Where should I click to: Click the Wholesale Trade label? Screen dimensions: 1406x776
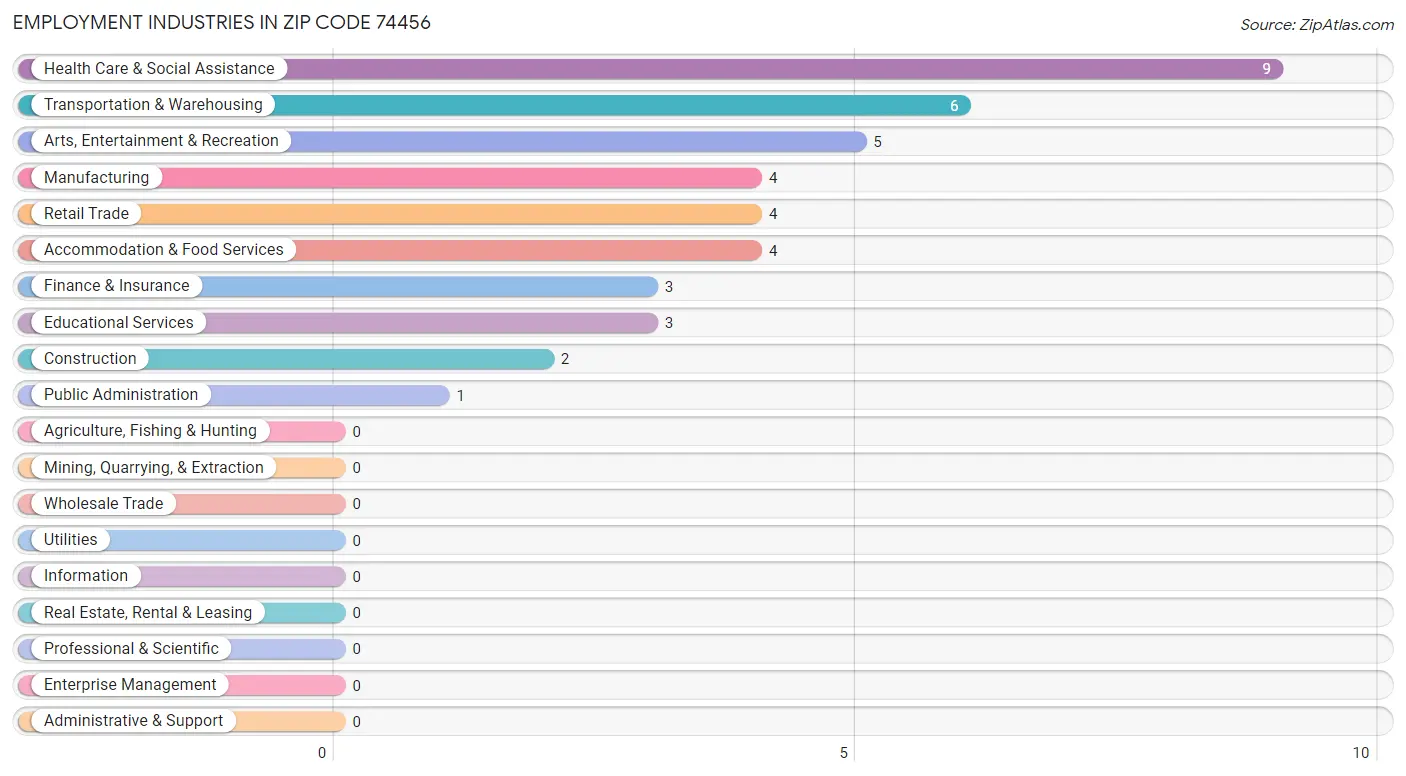(103, 503)
